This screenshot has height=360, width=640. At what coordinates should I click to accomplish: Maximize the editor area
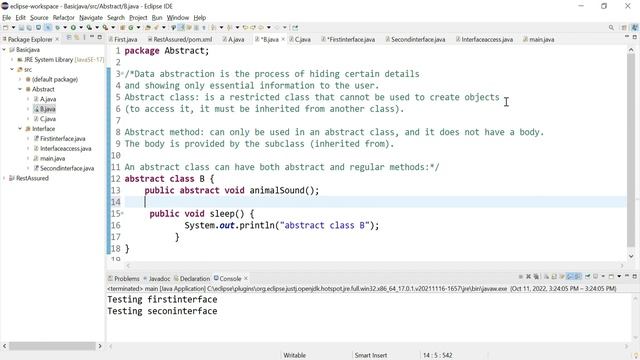(x=635, y=37)
